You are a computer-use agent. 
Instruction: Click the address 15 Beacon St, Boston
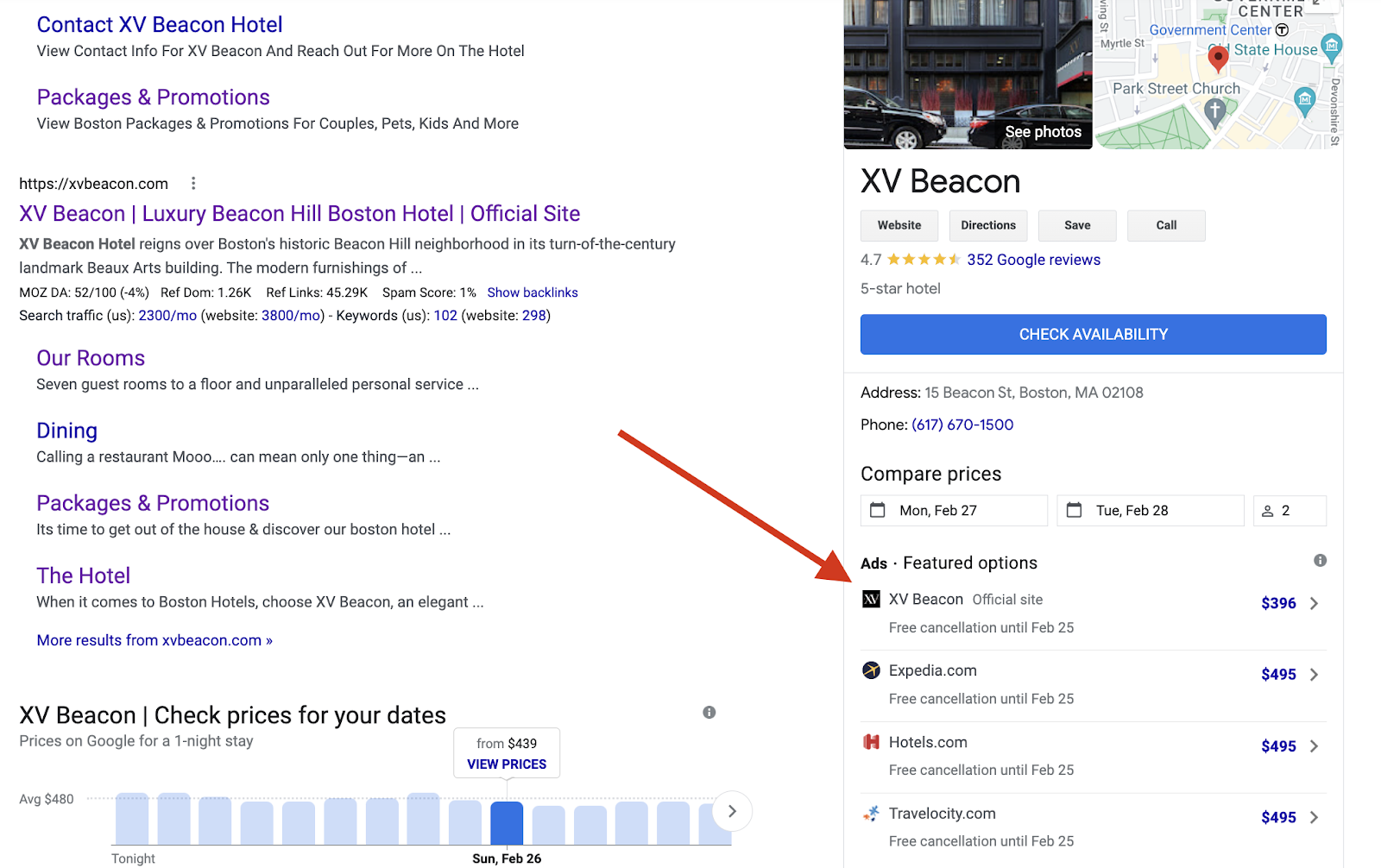click(x=1034, y=393)
